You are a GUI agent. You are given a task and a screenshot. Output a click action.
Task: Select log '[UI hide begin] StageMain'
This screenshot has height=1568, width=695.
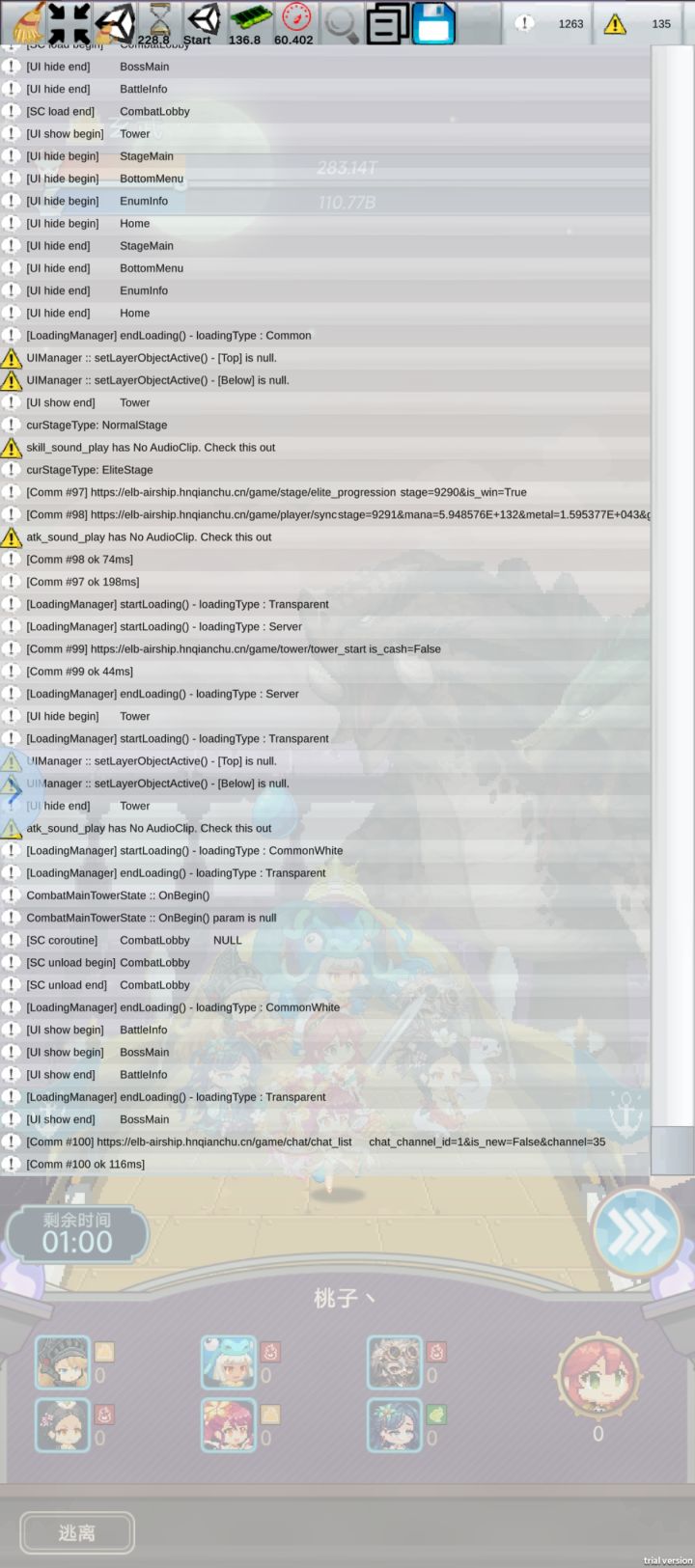(325, 156)
